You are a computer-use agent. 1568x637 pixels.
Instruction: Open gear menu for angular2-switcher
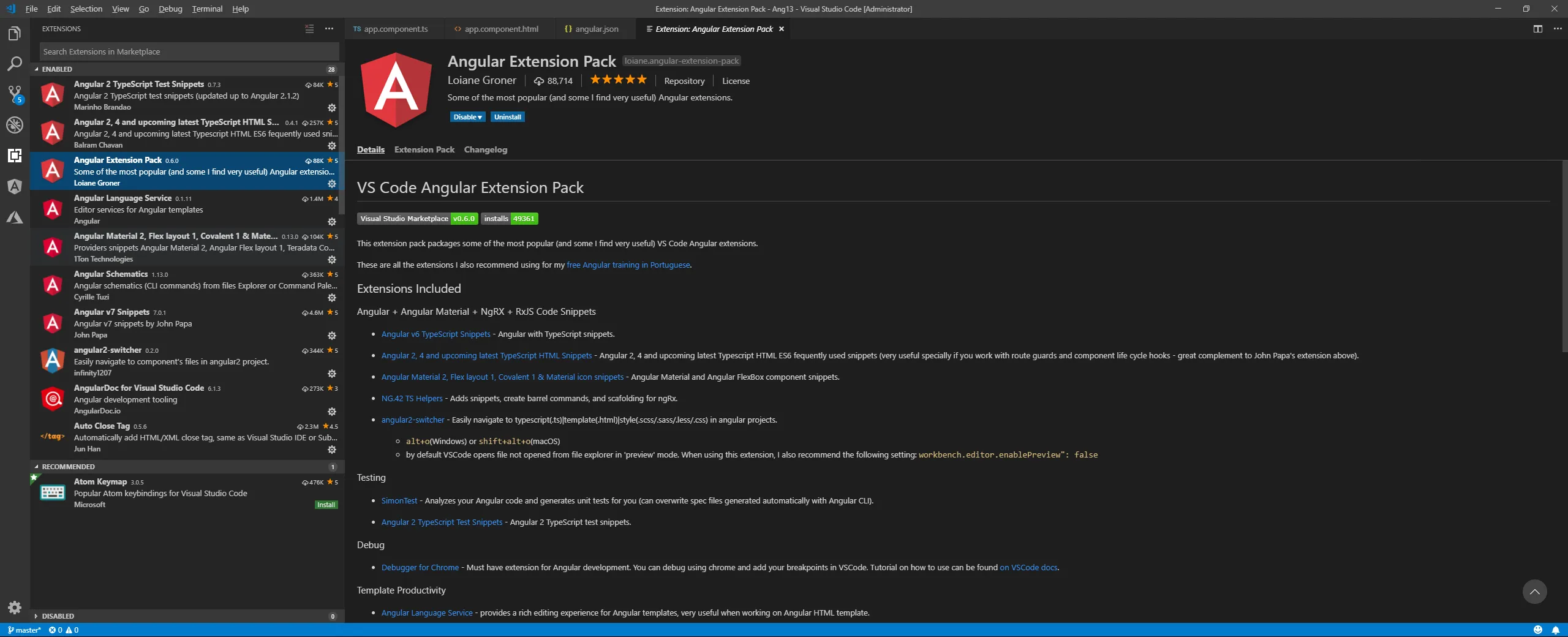pyautogui.click(x=332, y=374)
